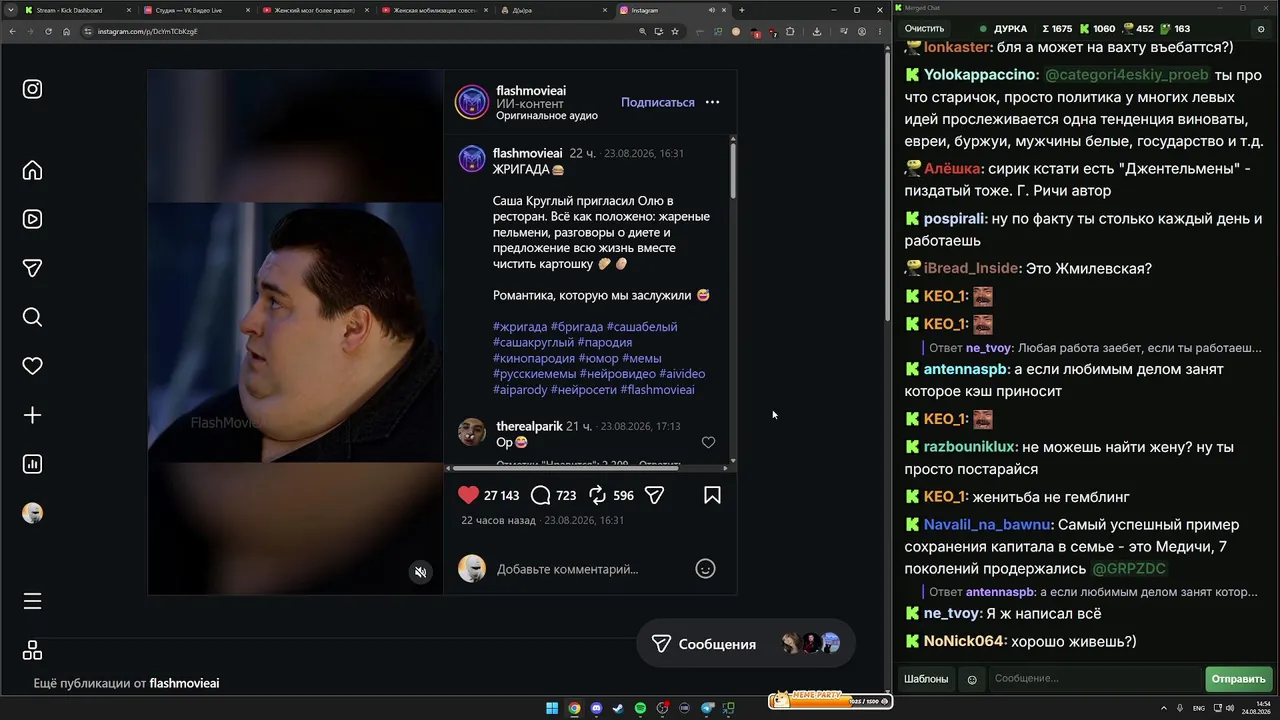Share post with paper-plane icon

(x=655, y=495)
